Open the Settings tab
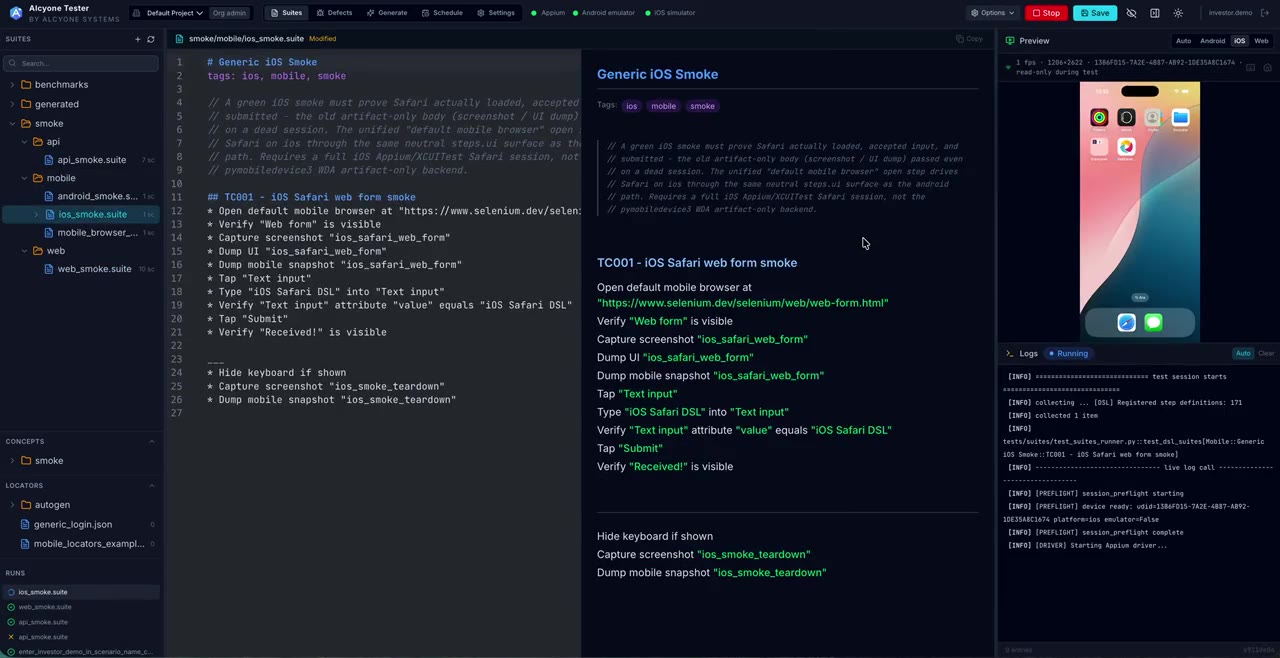Viewport: 1280px width, 658px height. click(496, 13)
